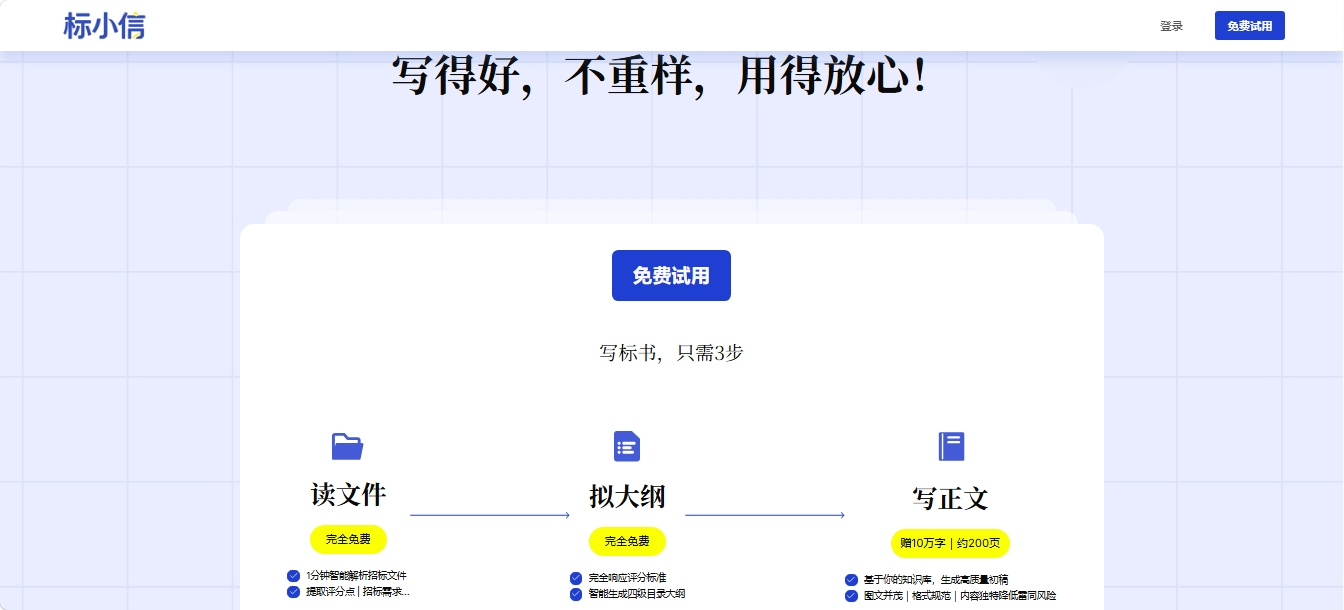Click checkmark beside 图文并茂
Screen dimensions: 1344x610
(x=851, y=596)
